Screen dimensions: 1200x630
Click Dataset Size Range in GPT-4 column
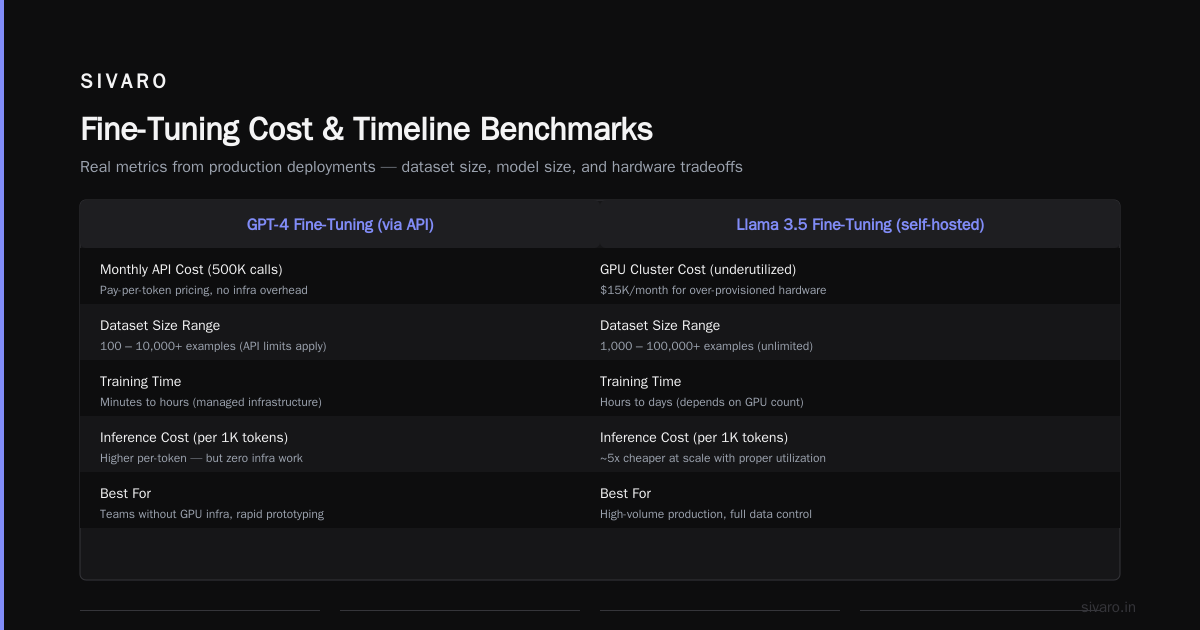pos(160,325)
